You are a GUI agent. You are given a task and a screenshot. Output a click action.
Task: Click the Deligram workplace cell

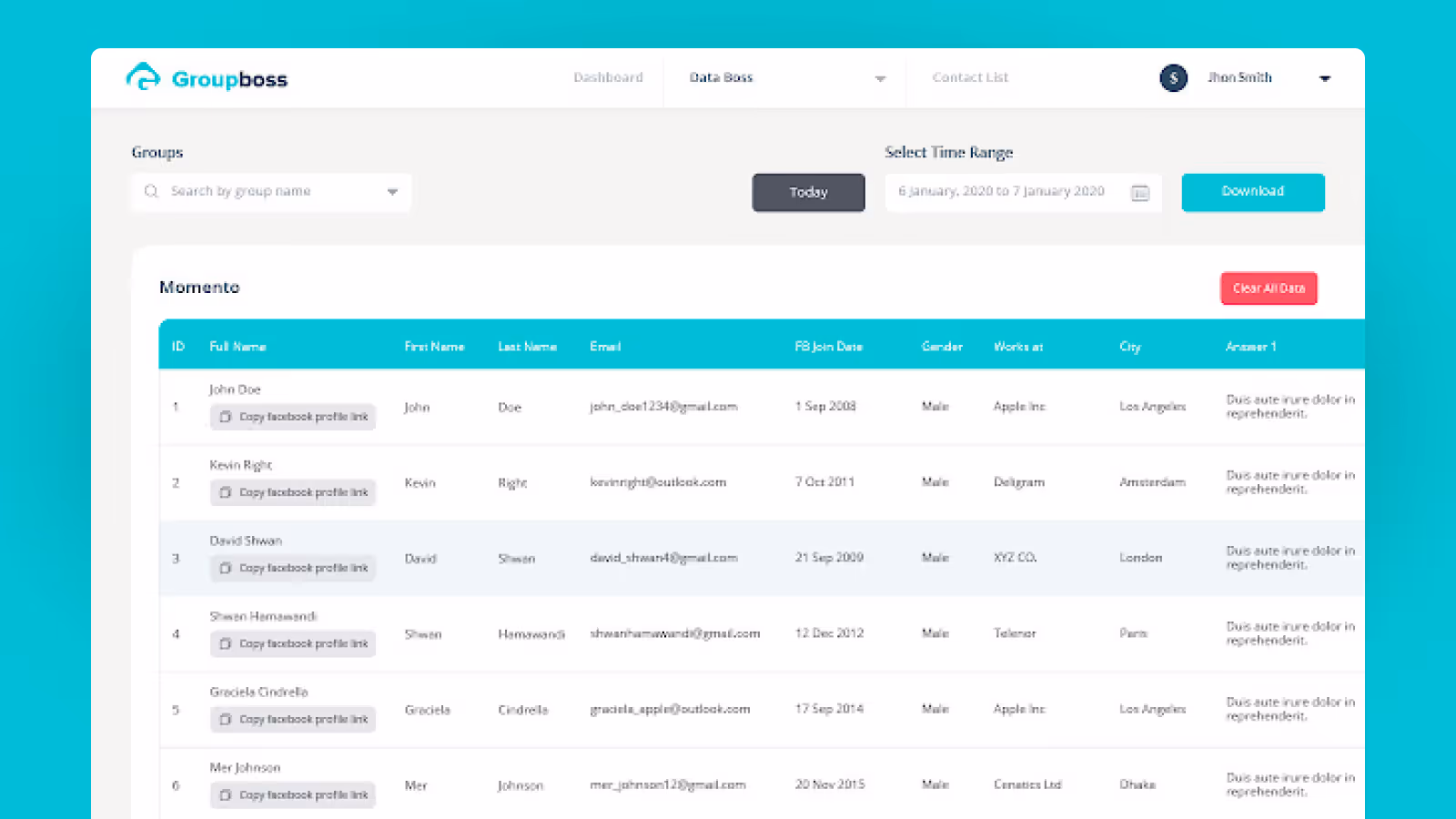point(1019,482)
